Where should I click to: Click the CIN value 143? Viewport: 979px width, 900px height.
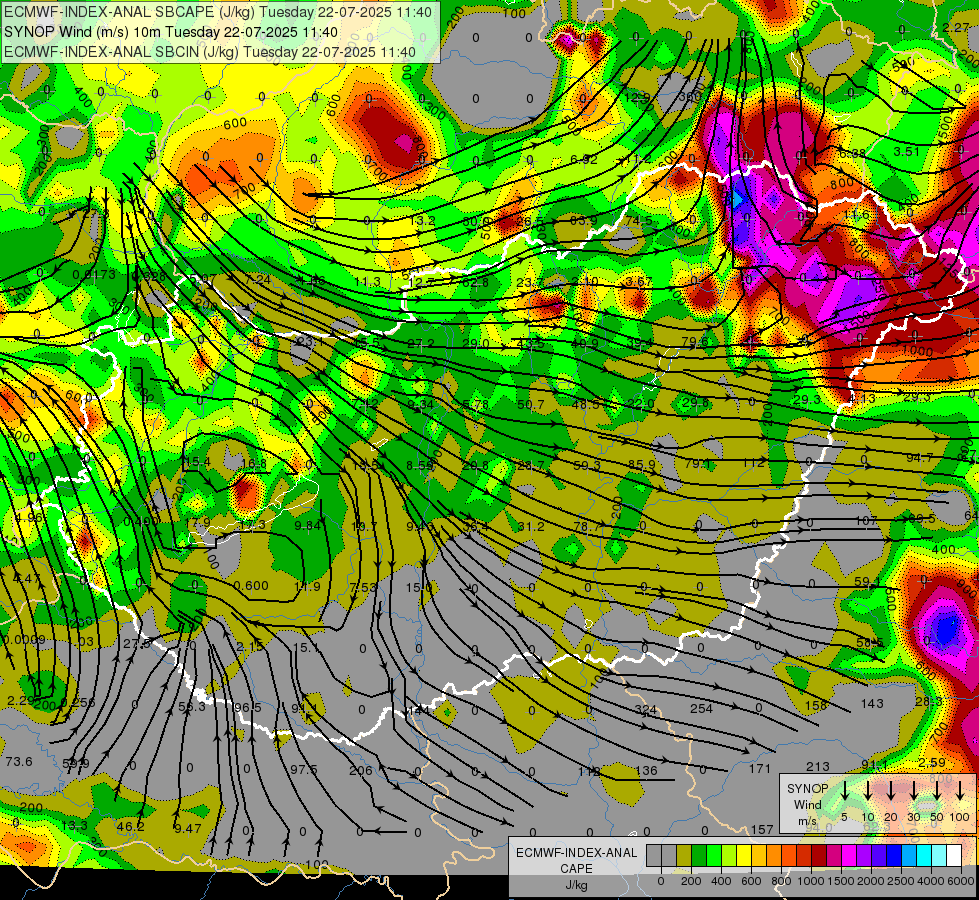pos(872,704)
